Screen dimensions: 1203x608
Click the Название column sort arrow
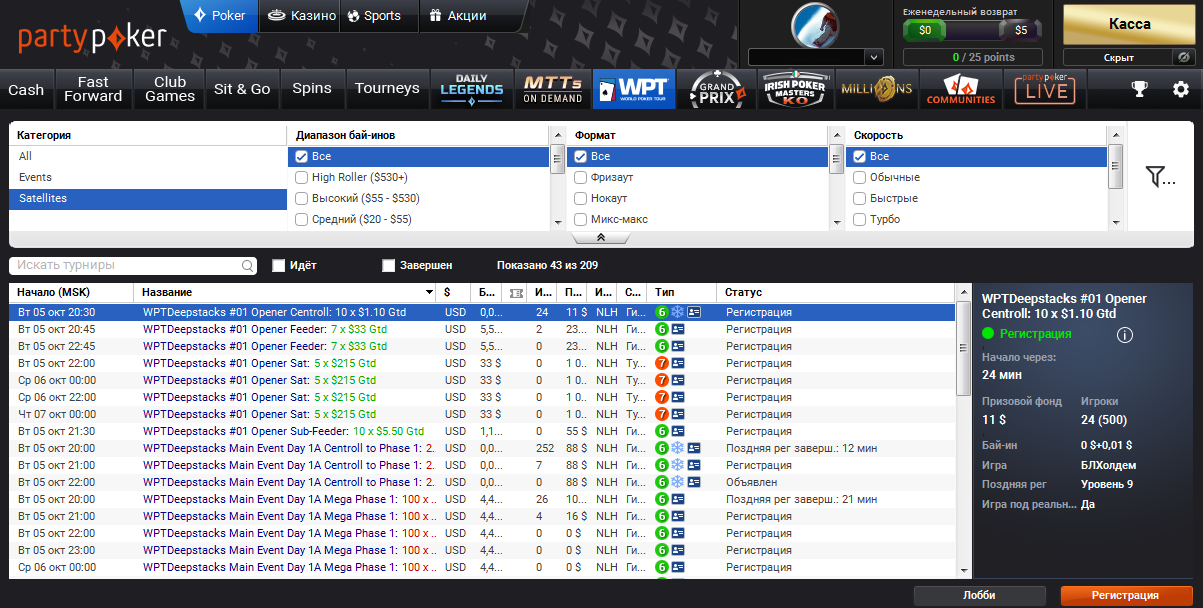[x=430, y=293]
